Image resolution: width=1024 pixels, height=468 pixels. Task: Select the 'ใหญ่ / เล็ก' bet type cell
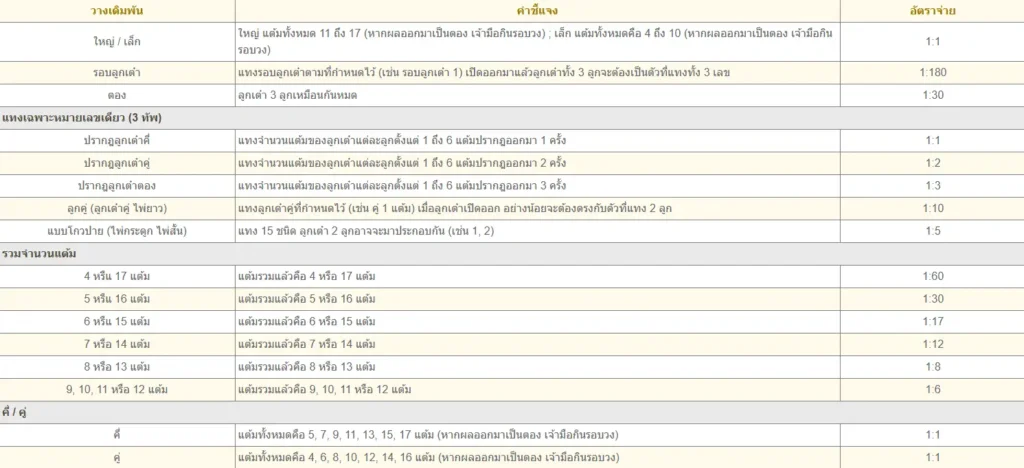coord(117,41)
